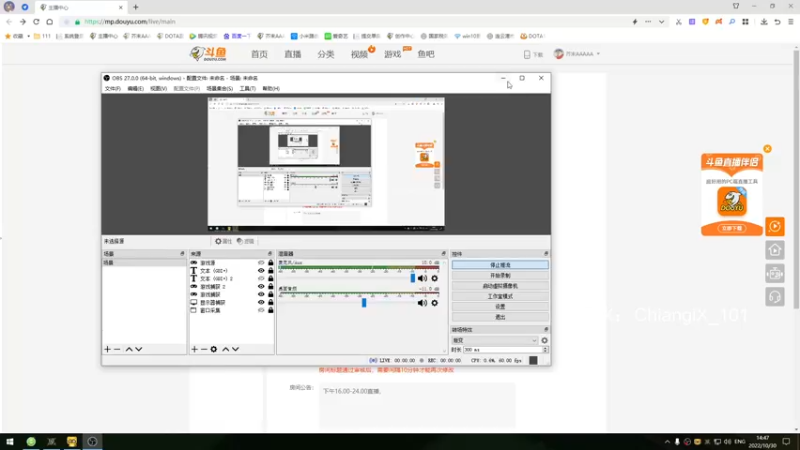Expand the address bar chevron dropdown
800x450 pixels.
coord(661,22)
